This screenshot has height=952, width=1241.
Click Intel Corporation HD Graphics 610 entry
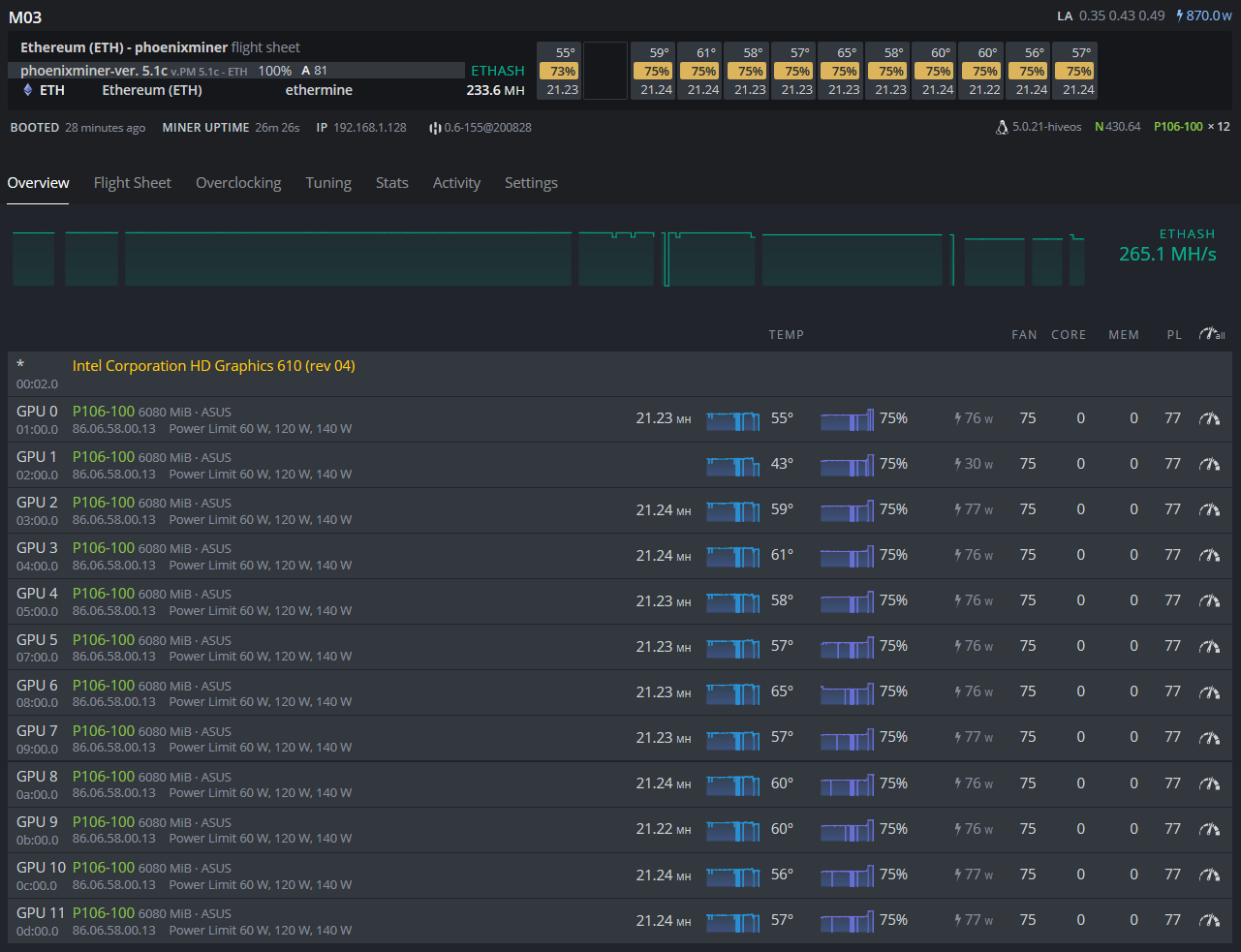213,366
